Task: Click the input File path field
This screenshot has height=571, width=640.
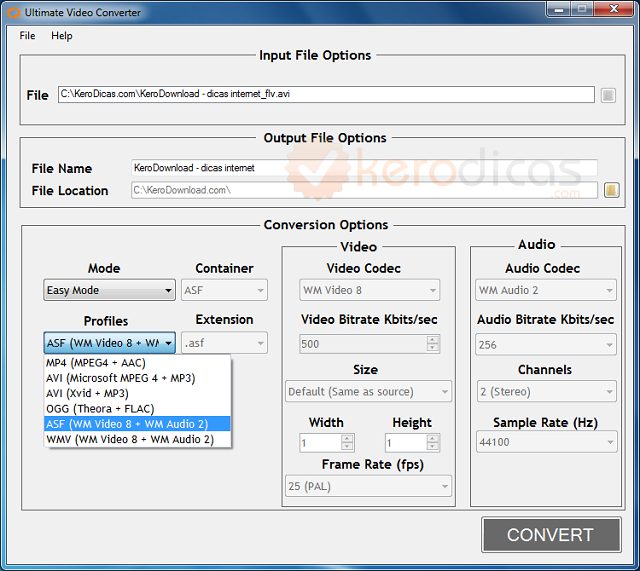Action: pos(326,94)
